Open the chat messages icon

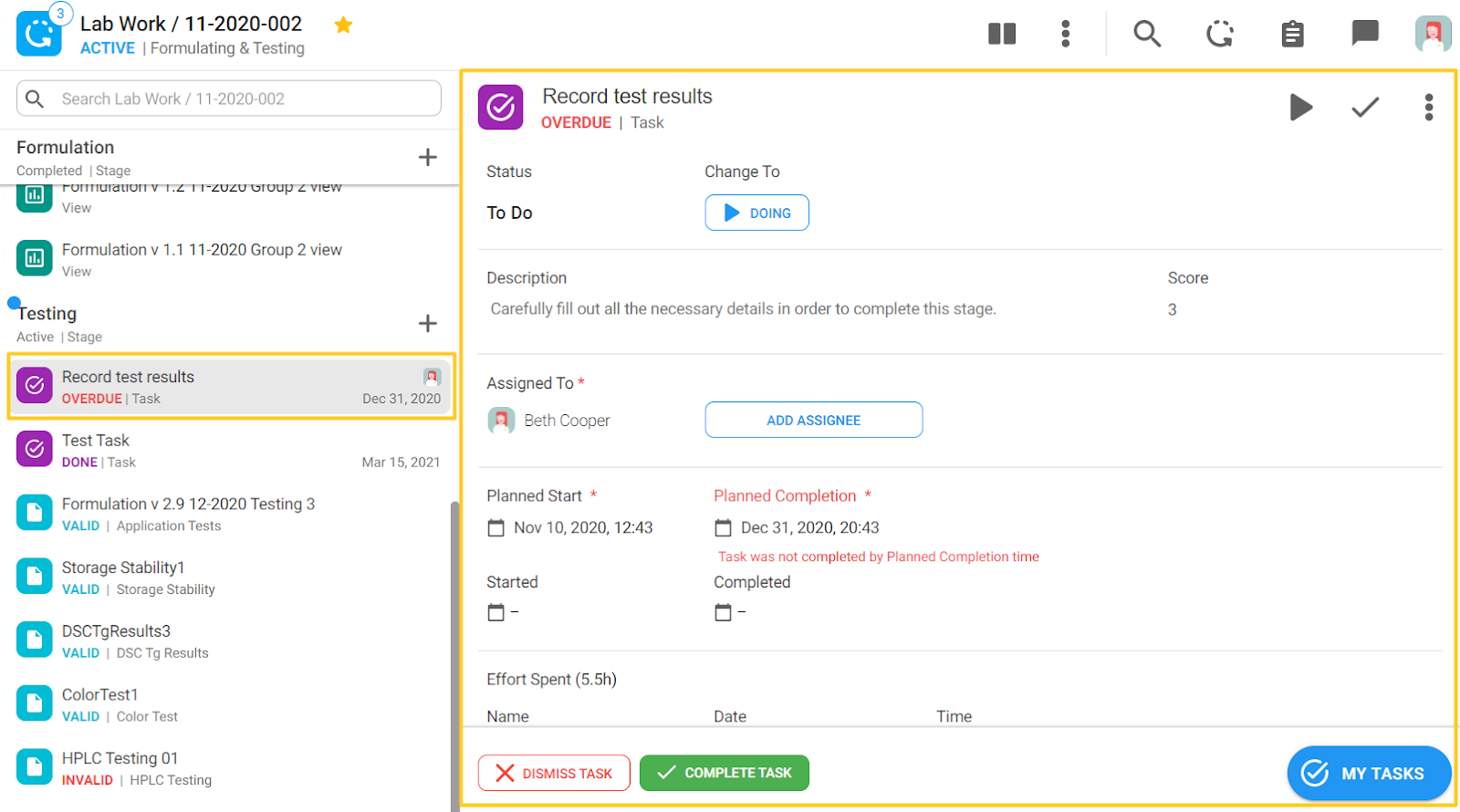click(x=1364, y=33)
